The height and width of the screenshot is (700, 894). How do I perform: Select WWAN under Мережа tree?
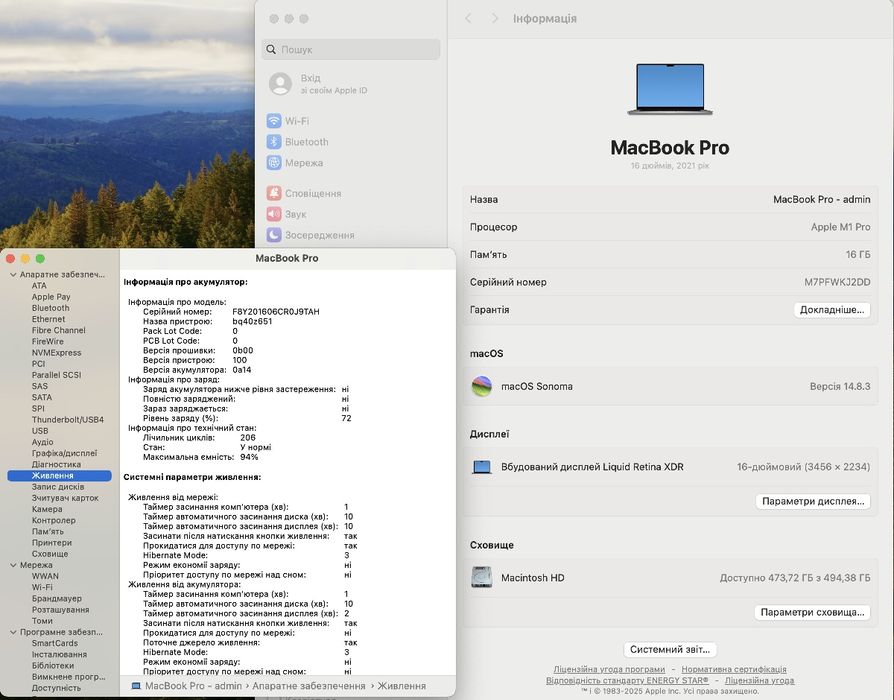(45, 576)
